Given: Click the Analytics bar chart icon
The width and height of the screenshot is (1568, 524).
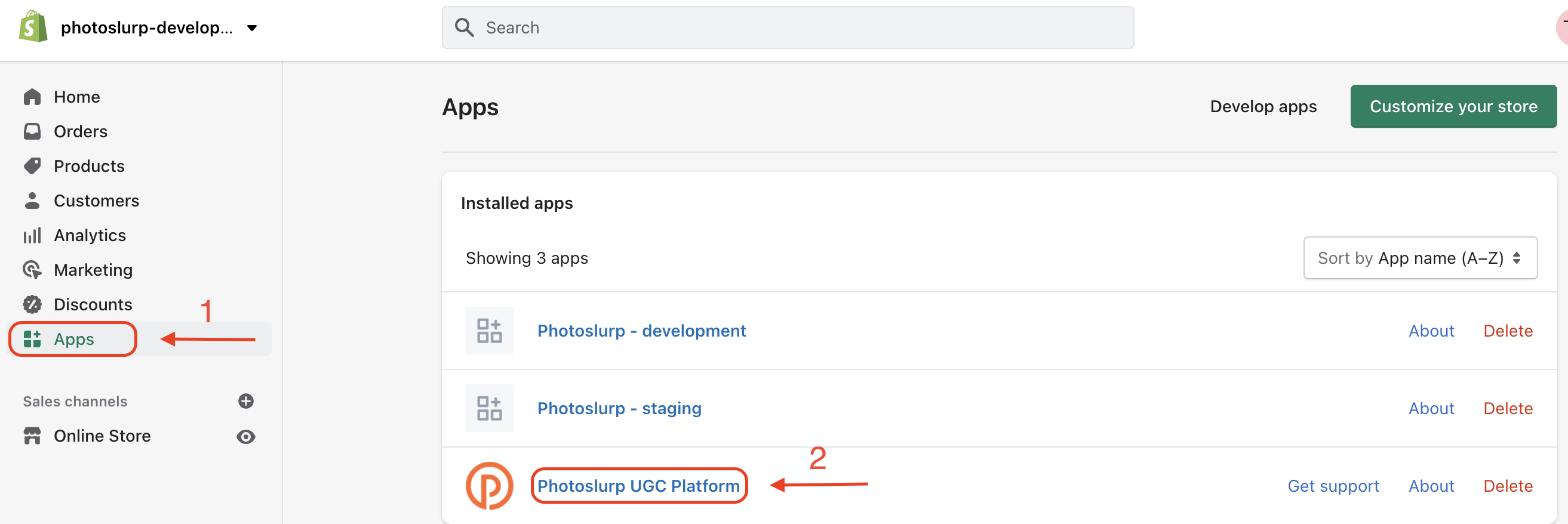Looking at the screenshot, I should point(32,235).
